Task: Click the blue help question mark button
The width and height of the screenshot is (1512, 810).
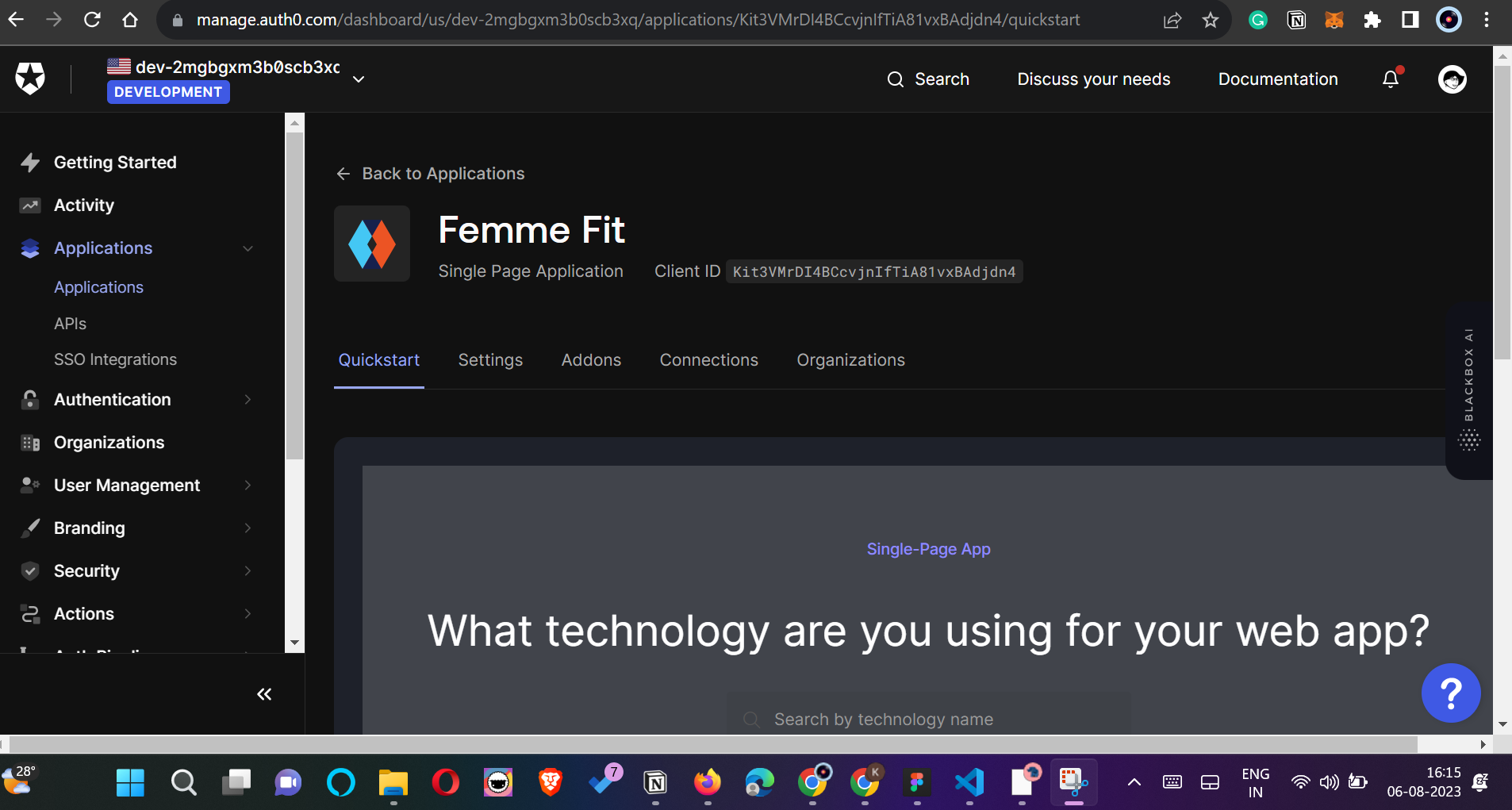Action: (1451, 693)
